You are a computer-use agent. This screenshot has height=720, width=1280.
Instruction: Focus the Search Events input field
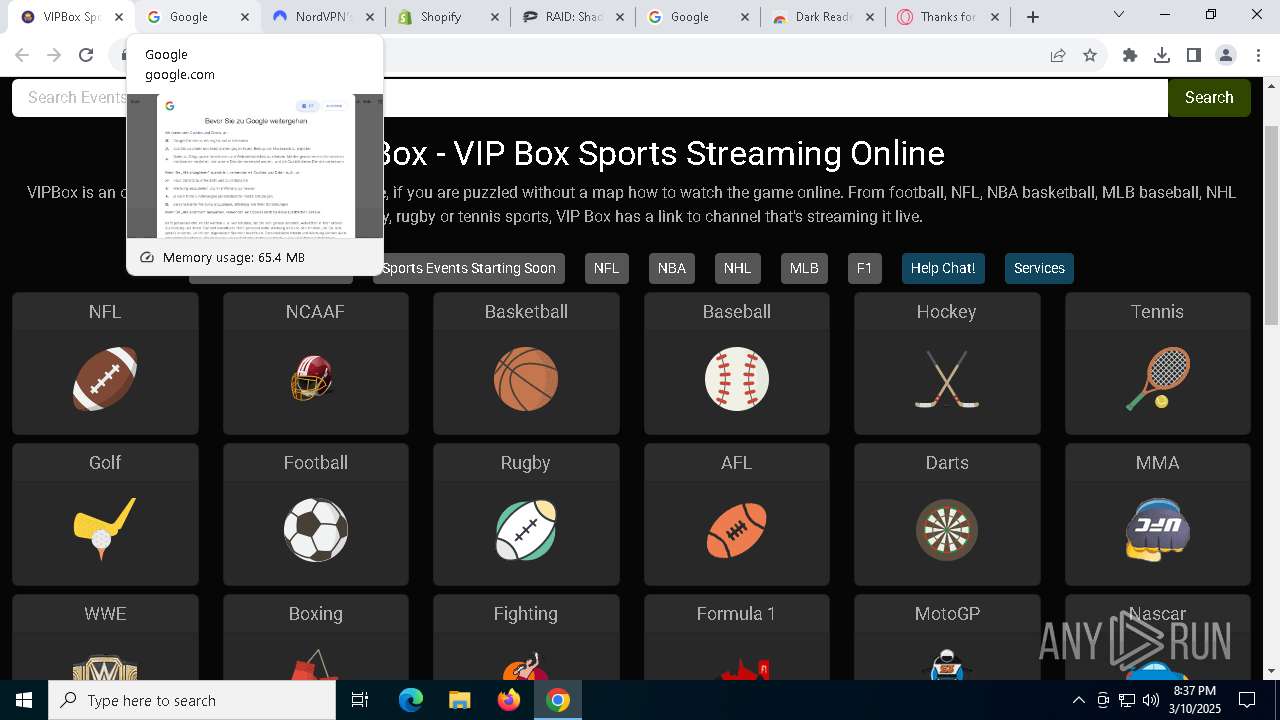pos(590,97)
